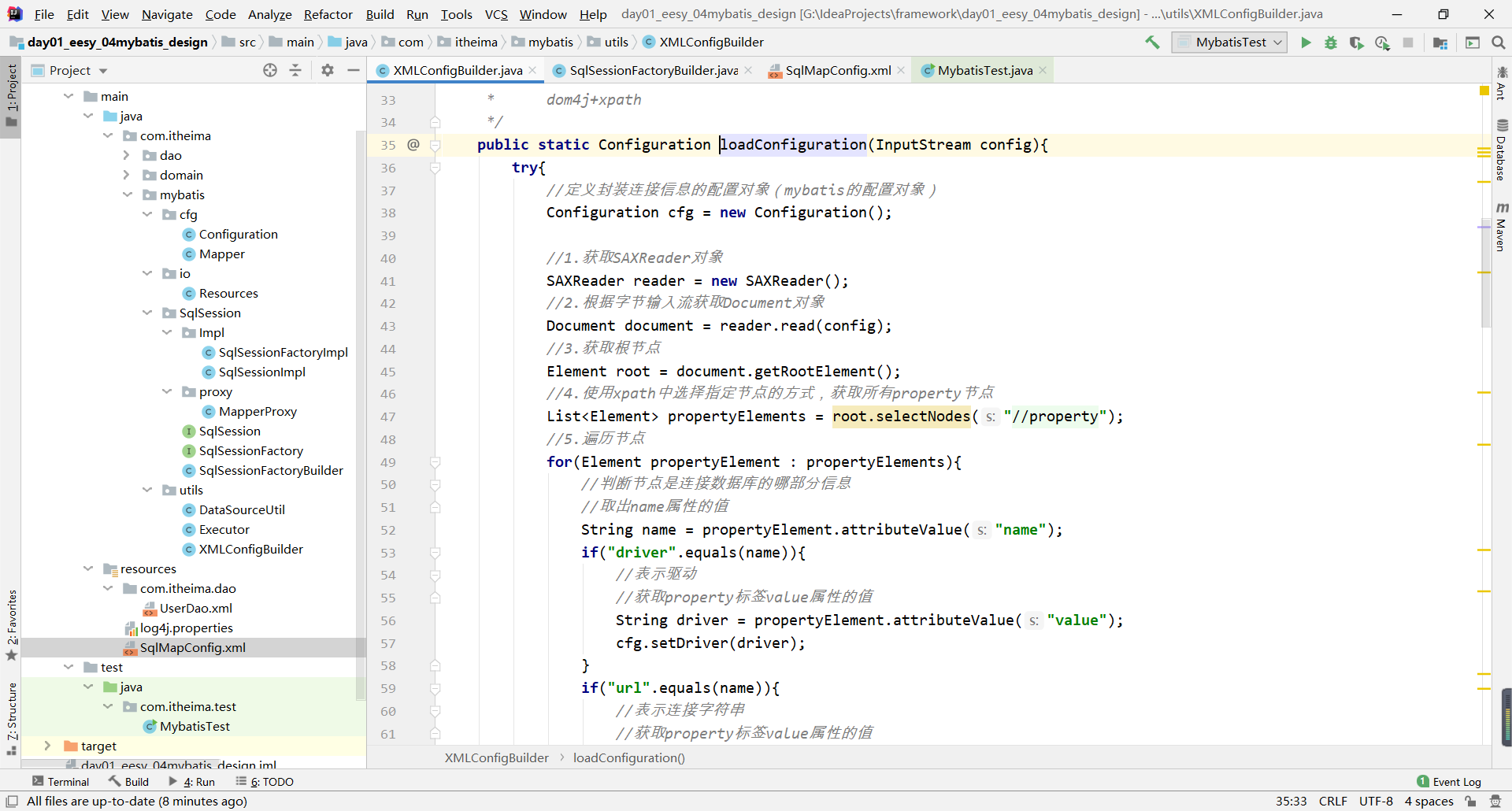
Task: Click the Search Everywhere magnifier icon
Action: [1499, 43]
